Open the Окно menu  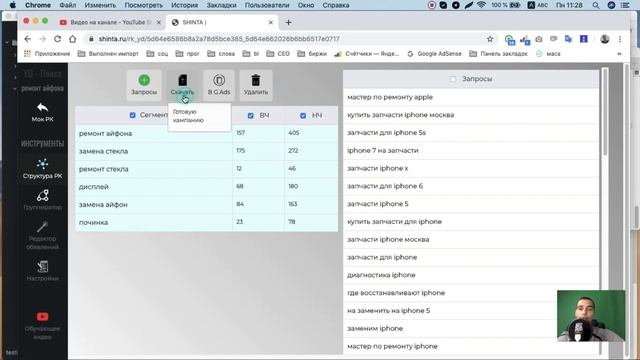pos(306,5)
